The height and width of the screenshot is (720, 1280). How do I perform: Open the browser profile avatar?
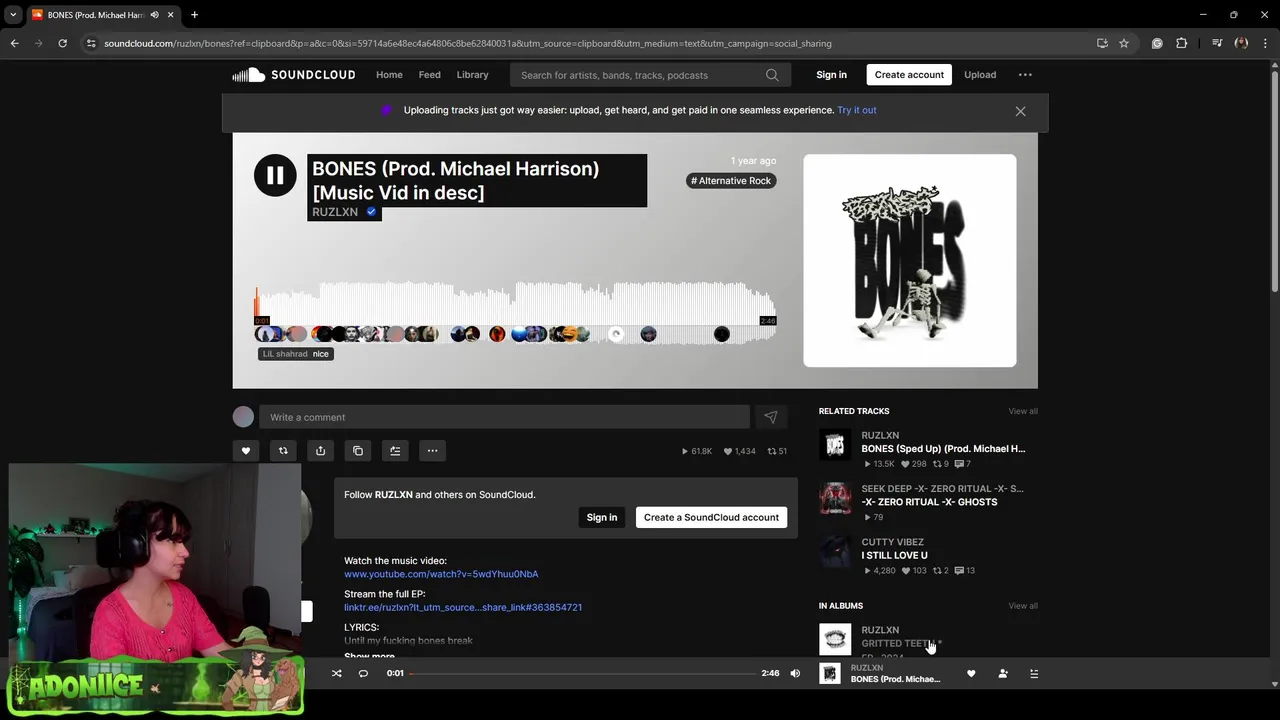coord(1241,43)
